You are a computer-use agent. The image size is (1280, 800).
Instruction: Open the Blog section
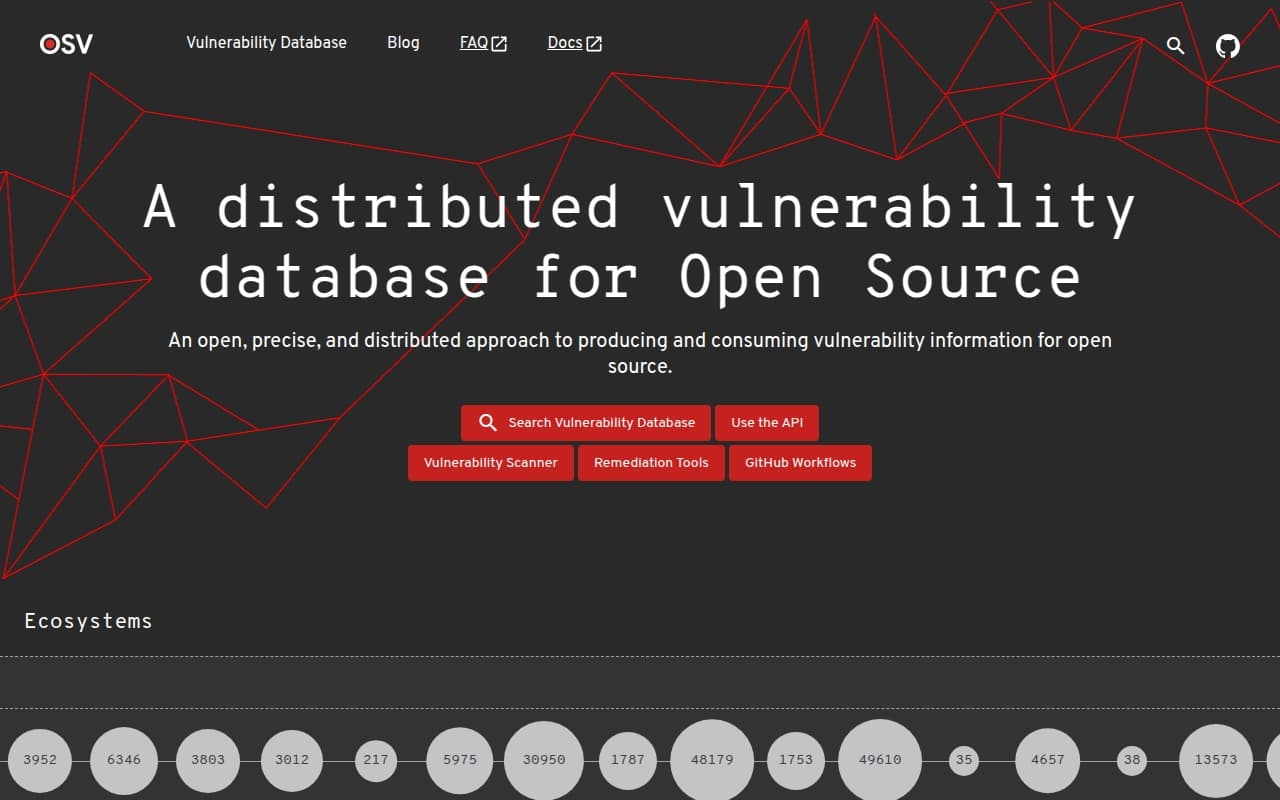point(403,43)
